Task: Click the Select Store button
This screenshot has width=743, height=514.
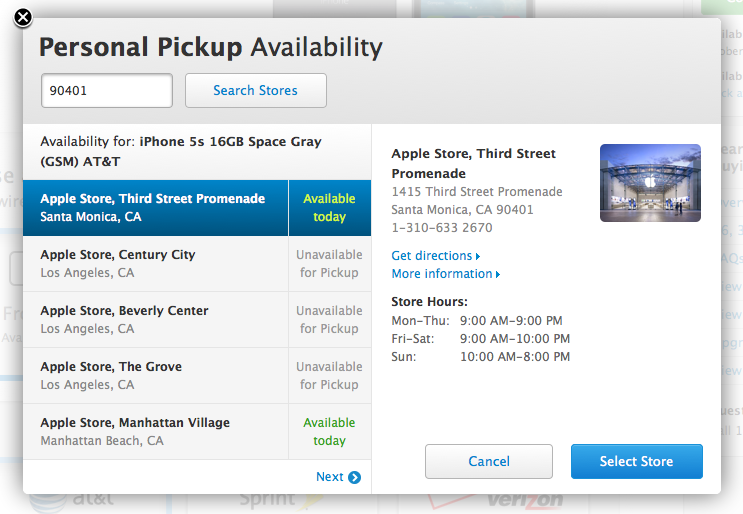Action: [636, 461]
